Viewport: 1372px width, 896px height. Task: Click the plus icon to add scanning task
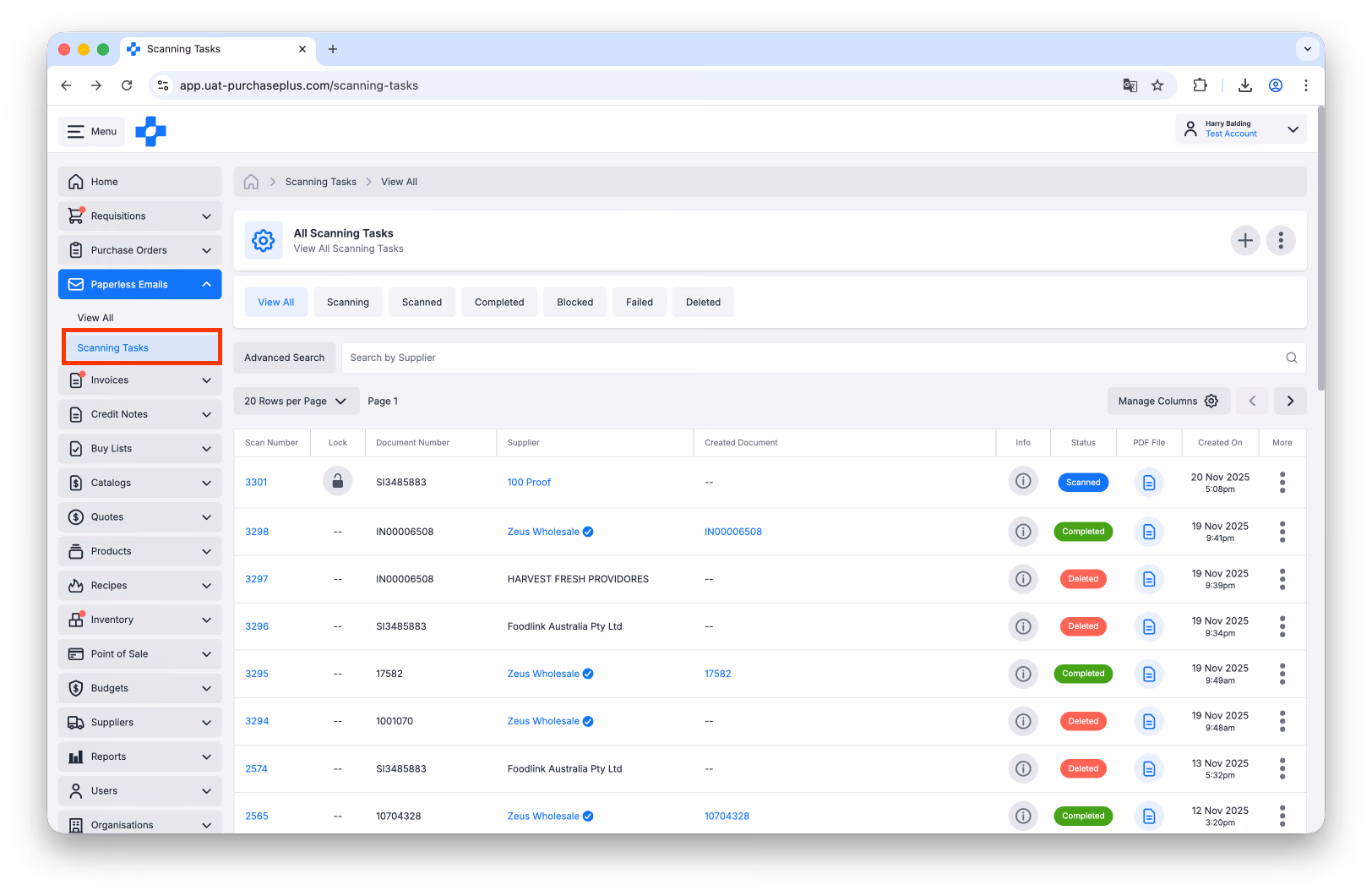pyautogui.click(x=1245, y=241)
